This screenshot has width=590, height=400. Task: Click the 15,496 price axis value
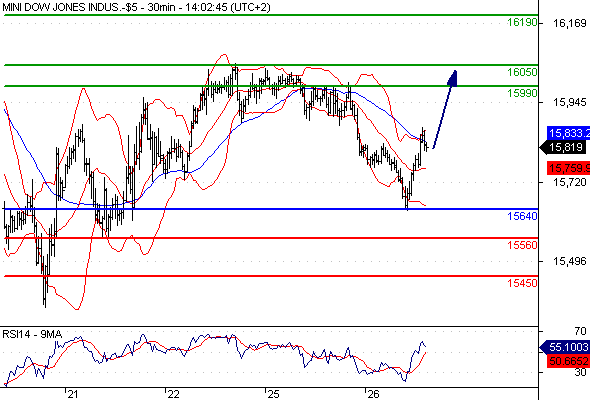[570, 261]
